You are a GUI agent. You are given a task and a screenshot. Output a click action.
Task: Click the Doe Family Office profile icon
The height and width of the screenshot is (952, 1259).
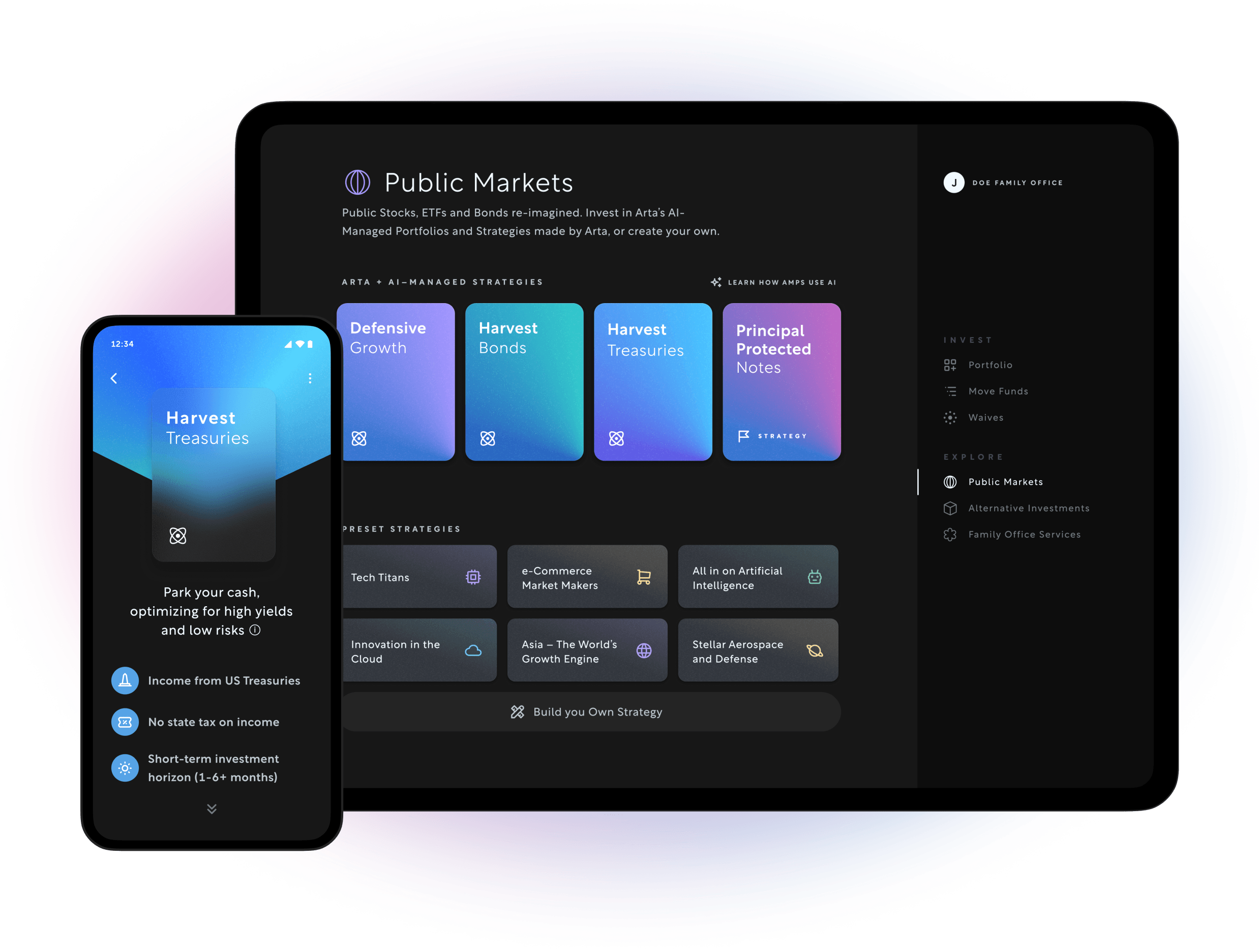955,182
